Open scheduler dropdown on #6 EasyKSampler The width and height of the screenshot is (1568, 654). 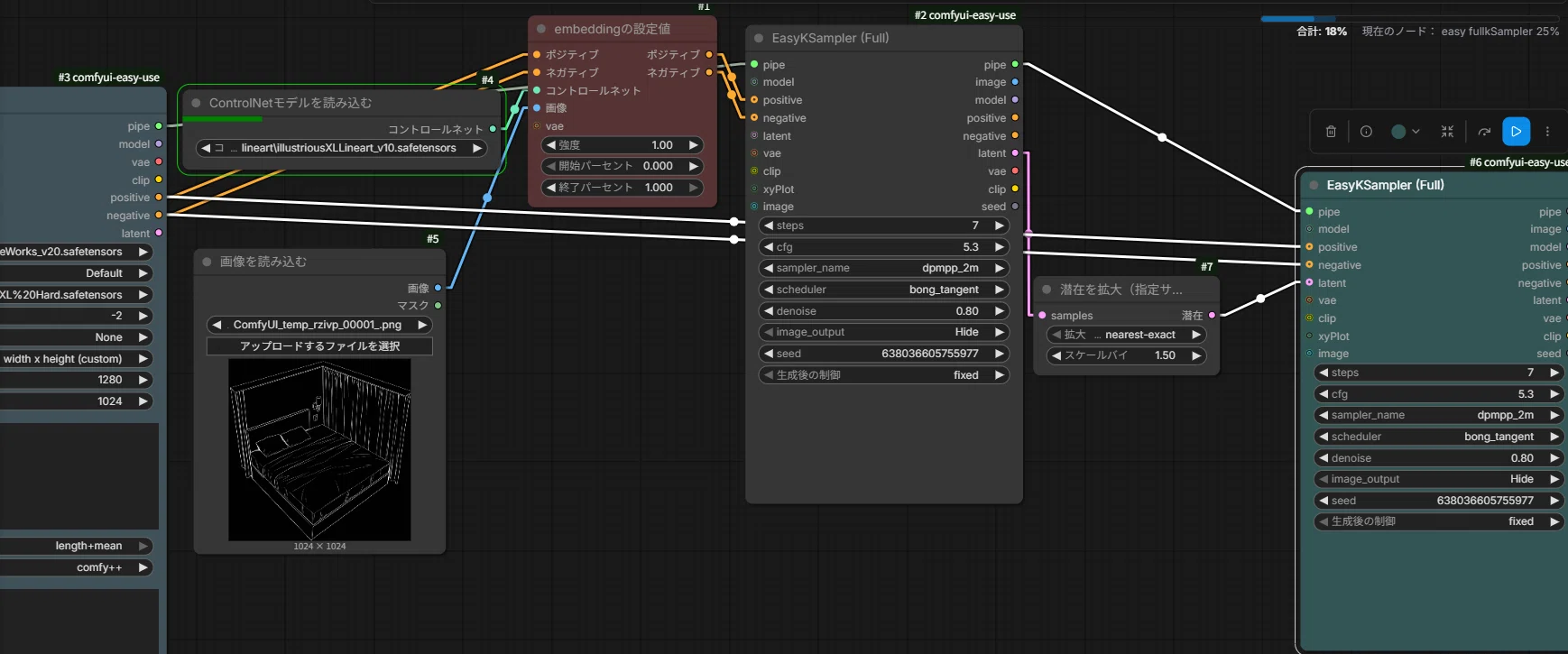click(1438, 437)
